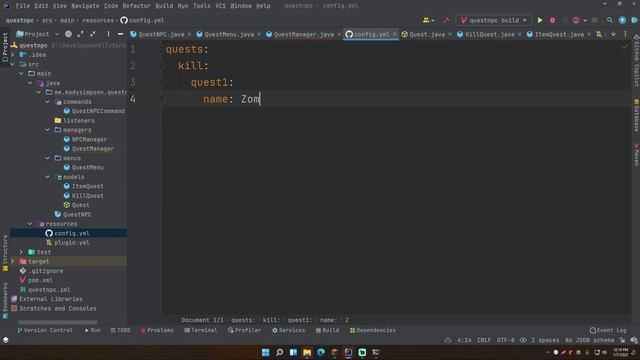The image size is (640, 360).
Task: Show the hidden editor tabs list
Action: (x=613, y=34)
